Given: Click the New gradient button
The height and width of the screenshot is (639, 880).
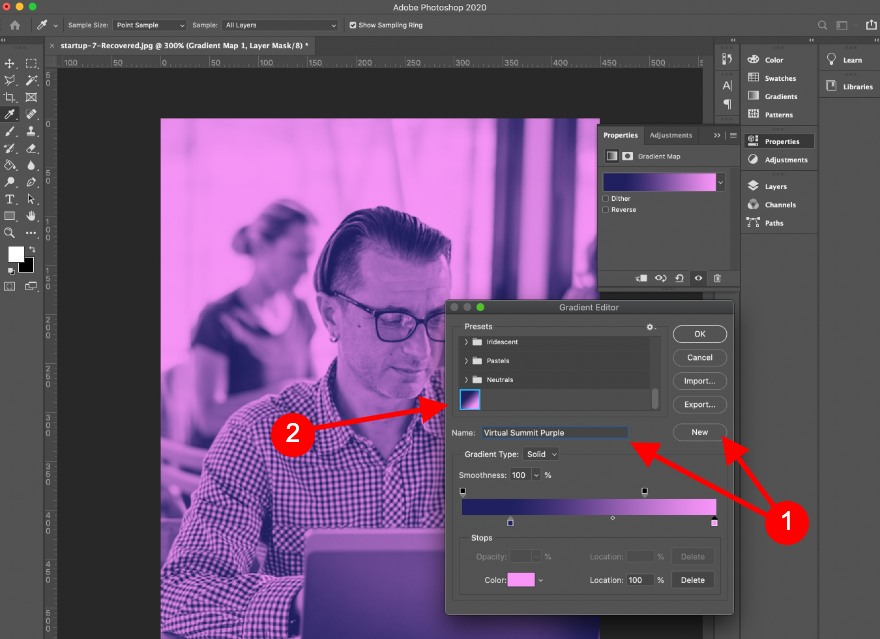Looking at the screenshot, I should coord(699,433).
